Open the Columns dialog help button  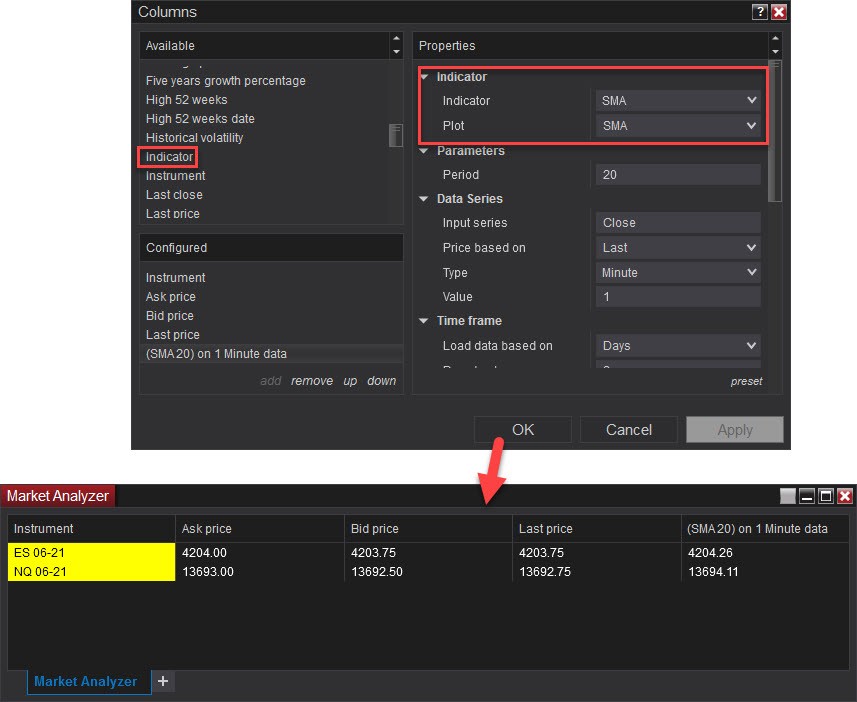point(760,11)
